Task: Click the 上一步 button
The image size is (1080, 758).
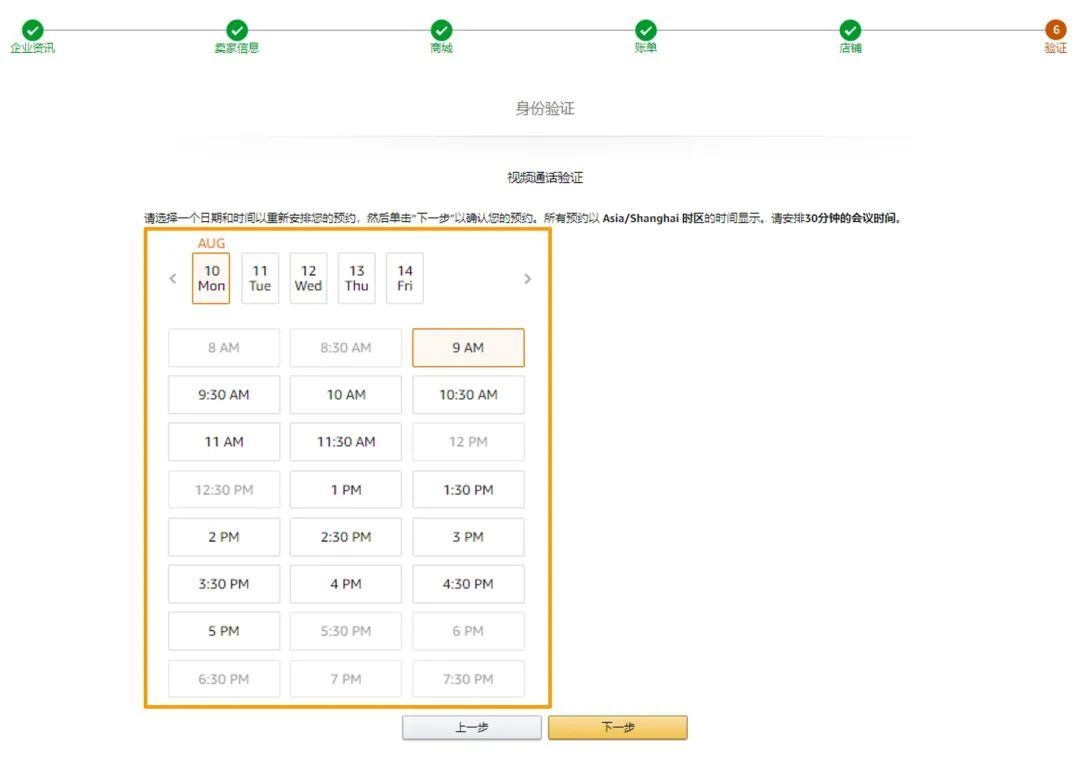Action: pyautogui.click(x=471, y=727)
